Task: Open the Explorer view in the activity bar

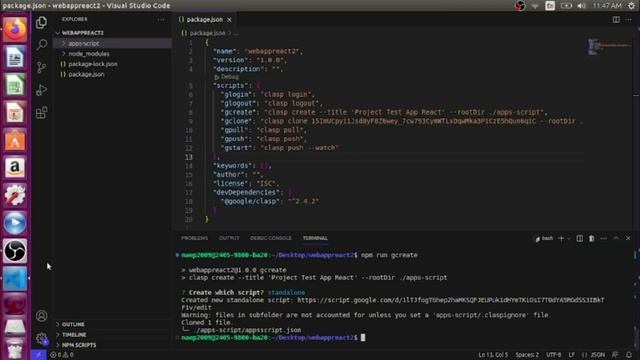Action: (41, 22)
